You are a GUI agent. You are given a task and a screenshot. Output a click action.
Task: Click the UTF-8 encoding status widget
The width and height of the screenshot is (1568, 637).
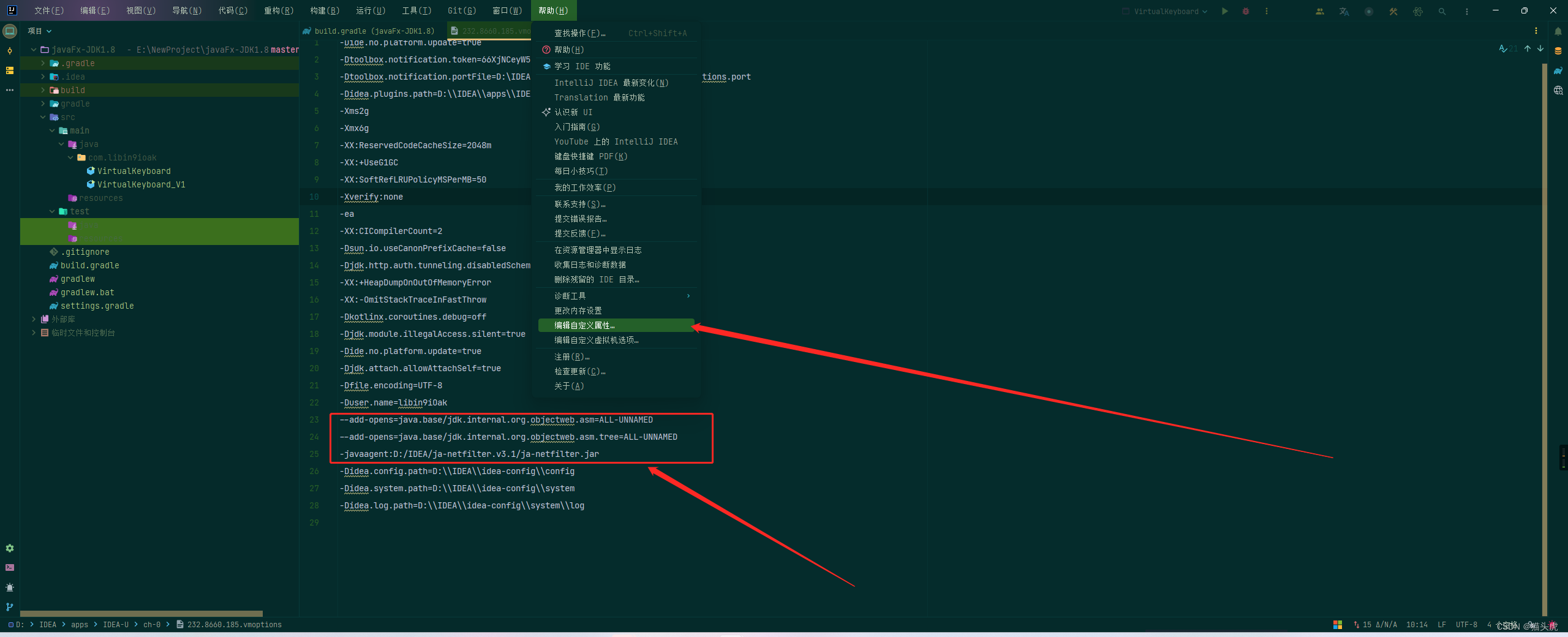(x=1466, y=625)
